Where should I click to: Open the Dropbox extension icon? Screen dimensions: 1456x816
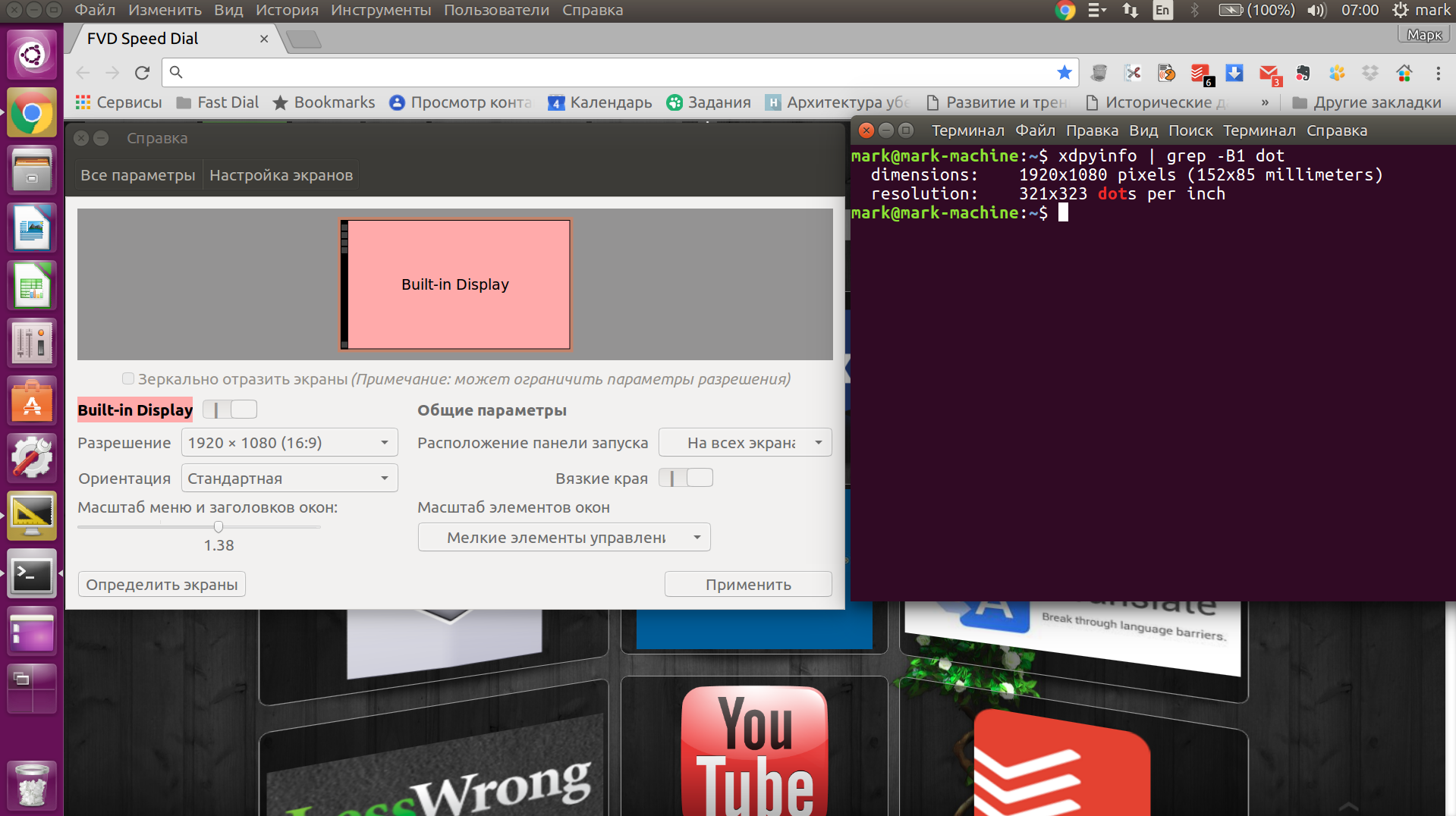[1370, 73]
